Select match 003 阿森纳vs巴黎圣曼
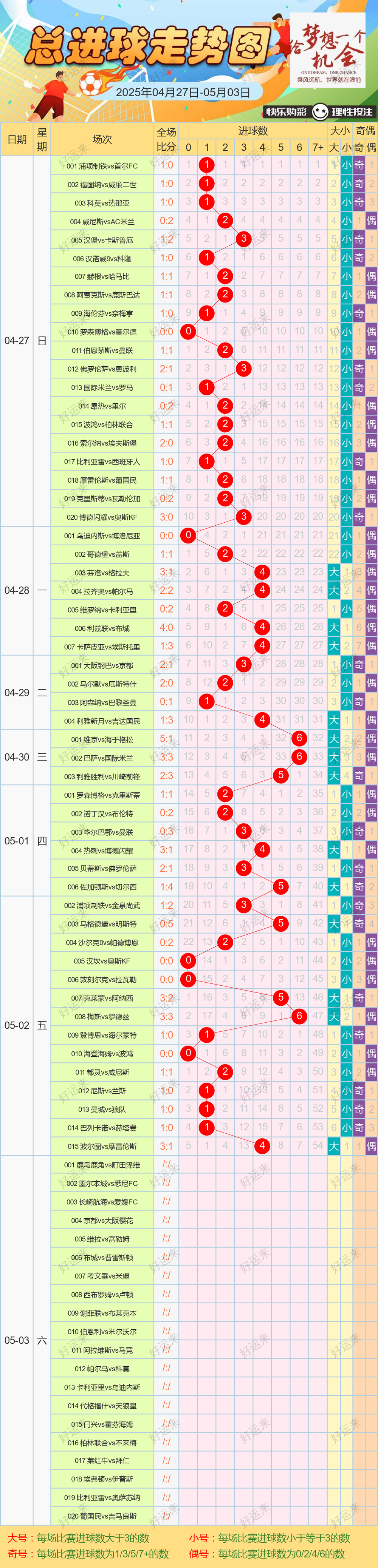378x1568 pixels. tap(102, 702)
